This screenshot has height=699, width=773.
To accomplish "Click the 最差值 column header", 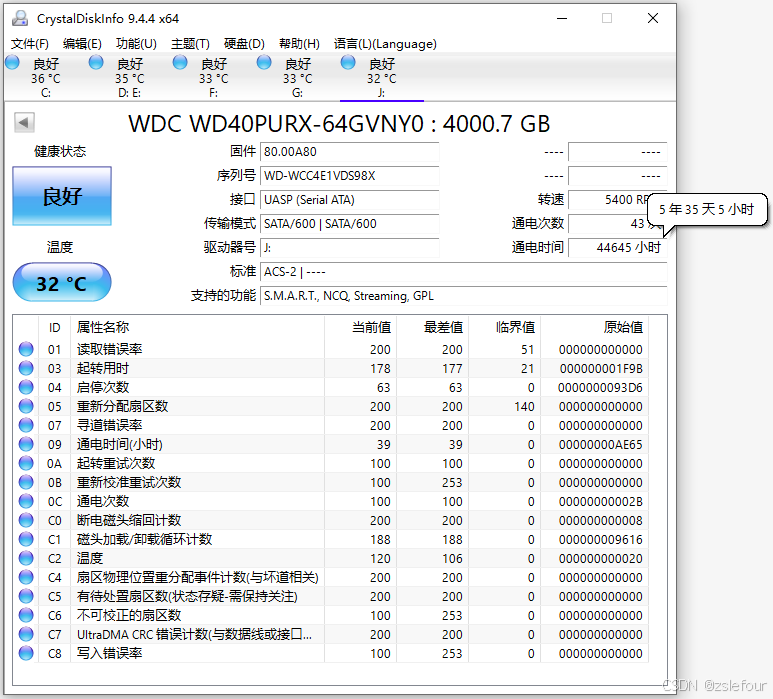I will pyautogui.click(x=433, y=327).
